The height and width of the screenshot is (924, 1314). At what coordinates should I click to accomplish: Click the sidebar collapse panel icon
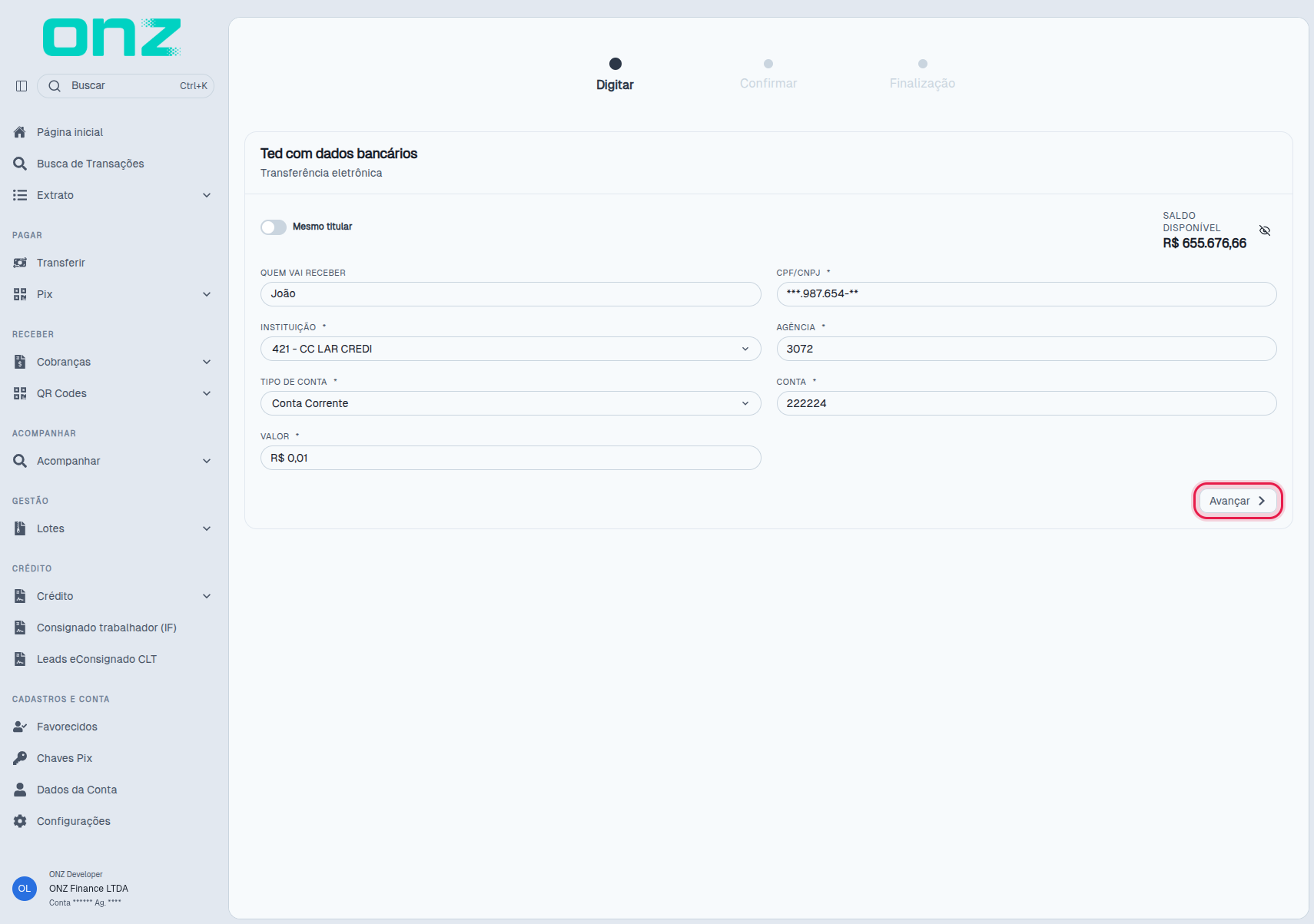click(x=22, y=86)
